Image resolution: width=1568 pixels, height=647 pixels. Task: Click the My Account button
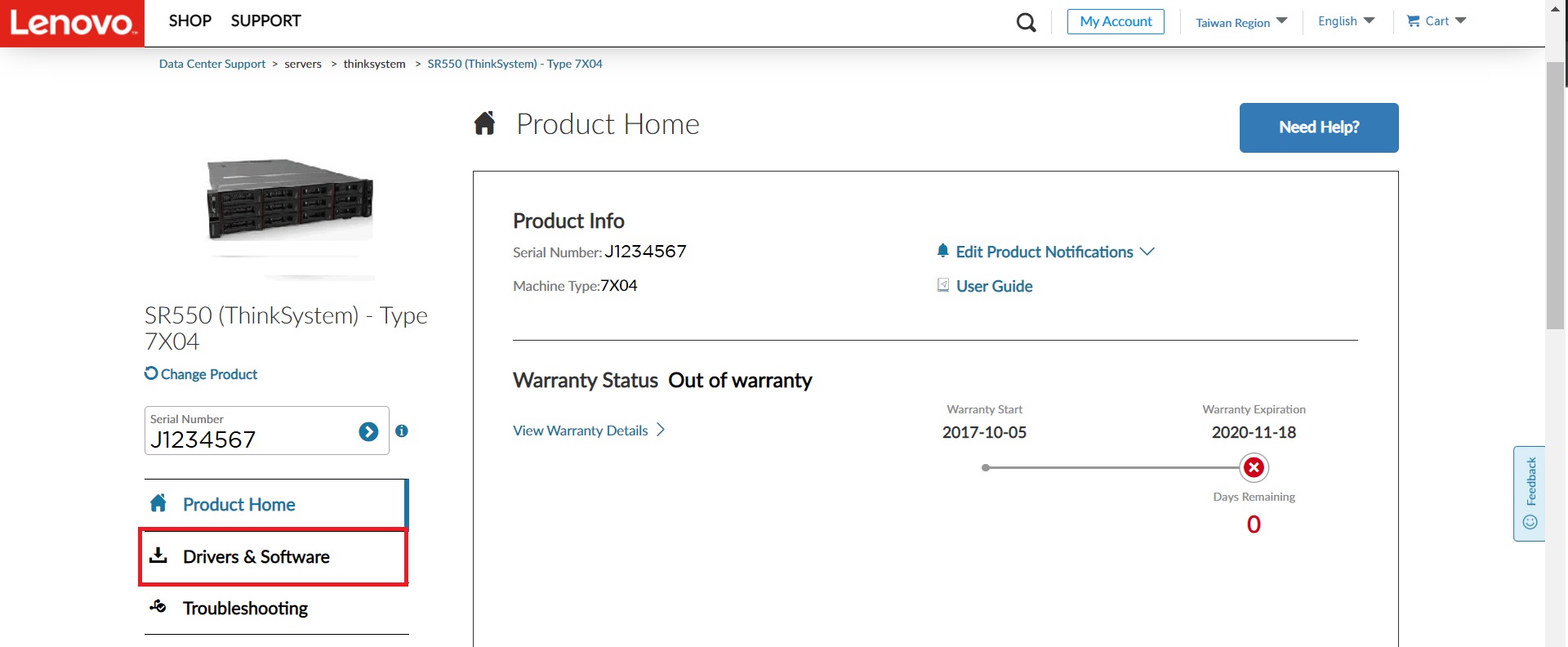[x=1116, y=21]
